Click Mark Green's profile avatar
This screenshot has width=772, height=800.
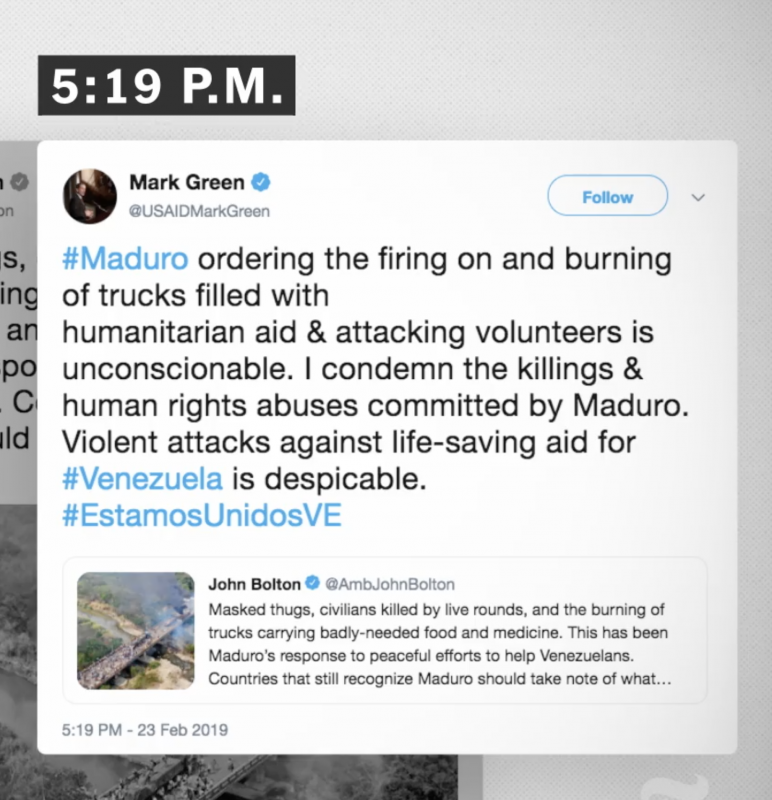pos(89,196)
